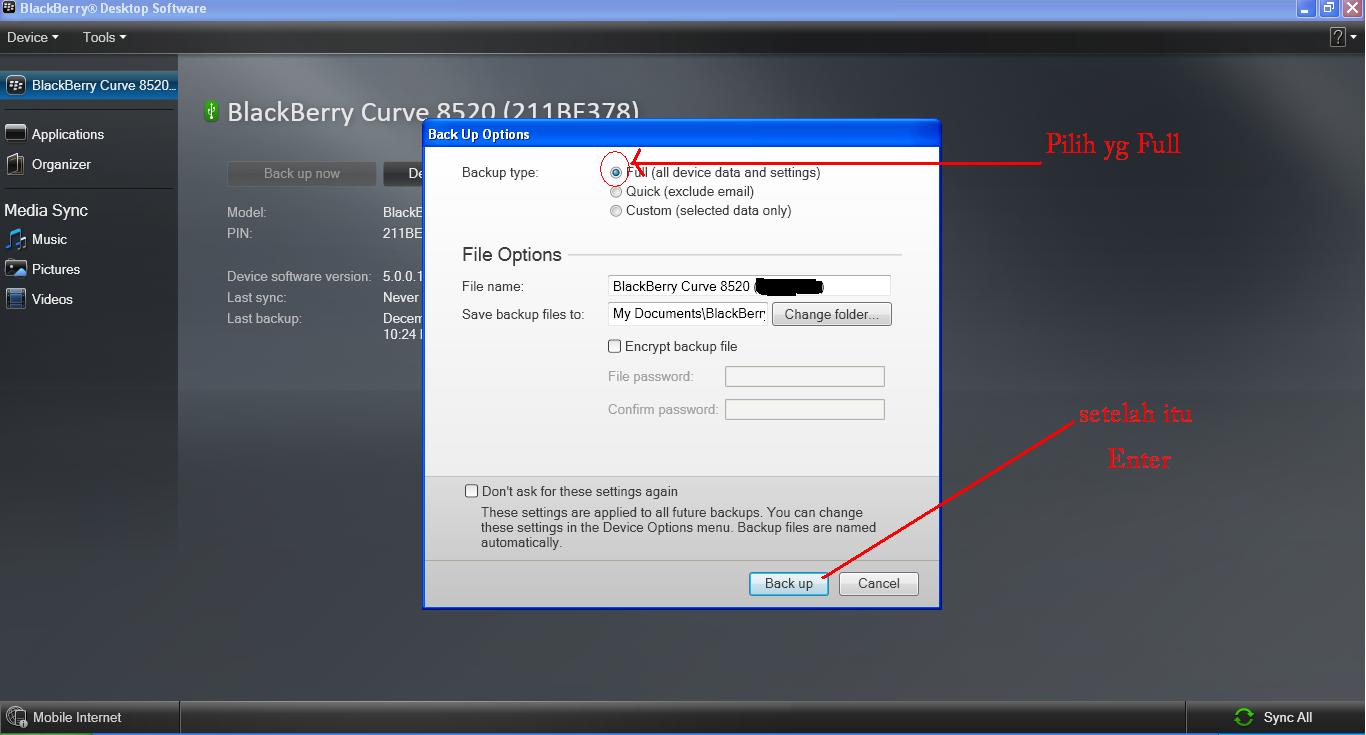Cancel the Back Up Options dialog
The width and height of the screenshot is (1366, 735).
(879, 583)
